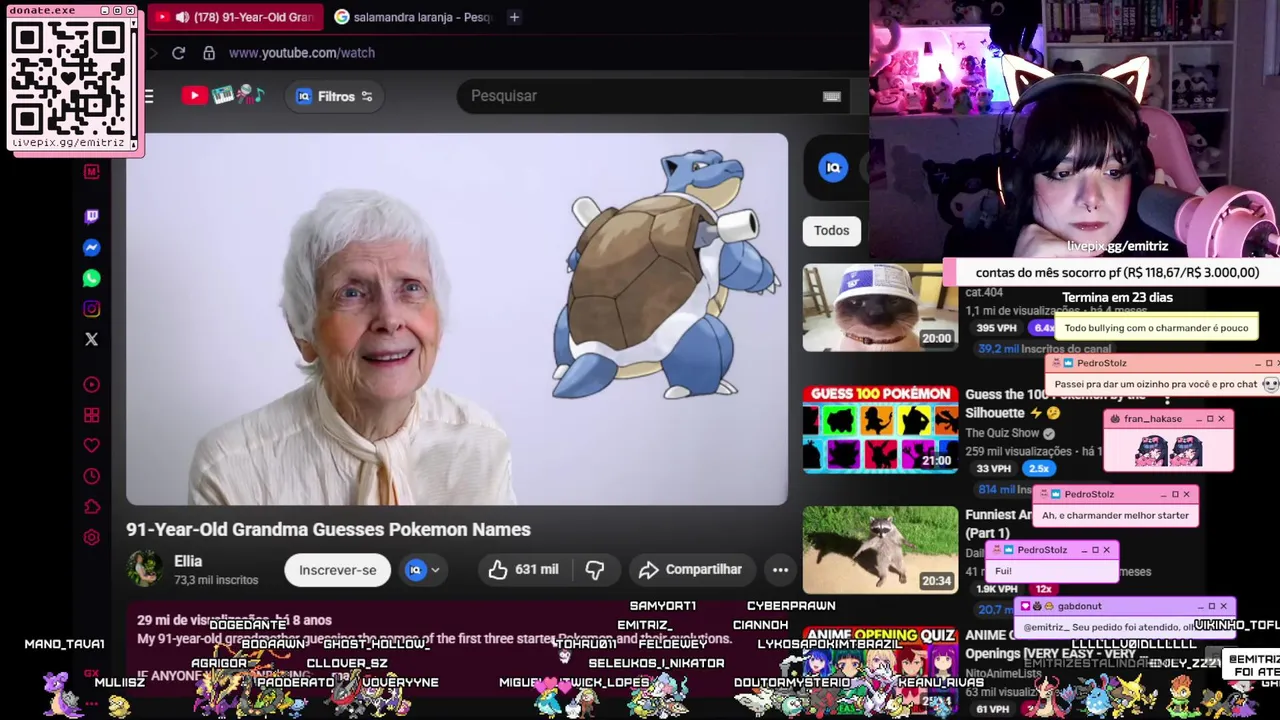
Task: Click the livepix.gg/emitriz QR code
Action: tap(69, 77)
